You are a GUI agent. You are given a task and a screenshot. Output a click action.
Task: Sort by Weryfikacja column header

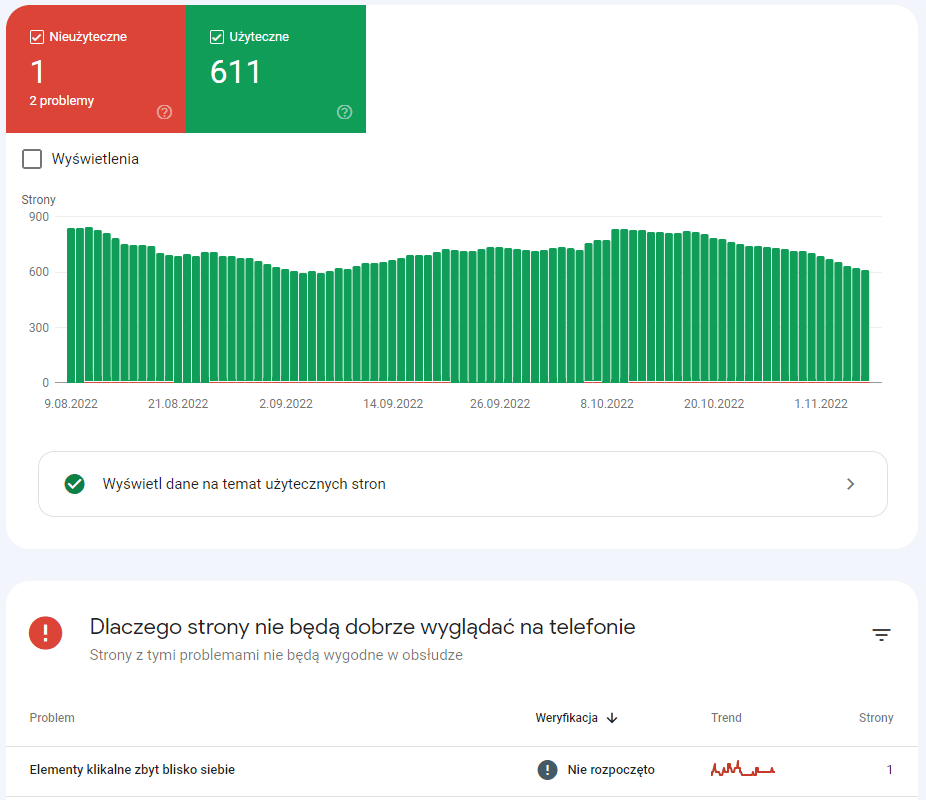(566, 718)
